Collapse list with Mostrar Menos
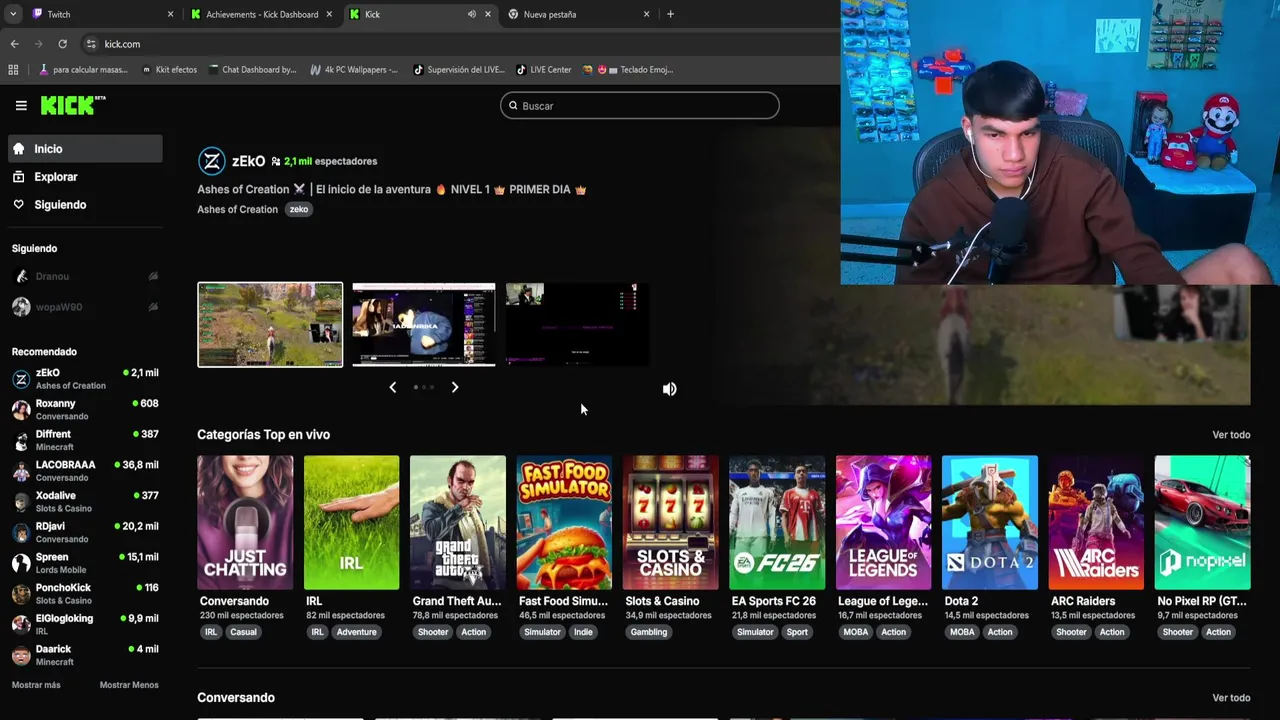This screenshot has width=1280, height=720. point(129,685)
